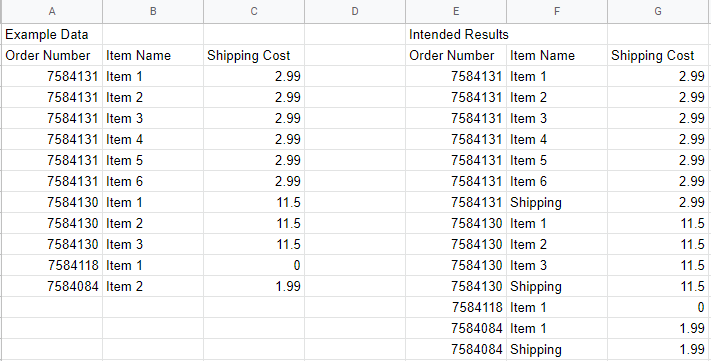Click the last 'Shipping' cell for order 7584084

(557, 349)
